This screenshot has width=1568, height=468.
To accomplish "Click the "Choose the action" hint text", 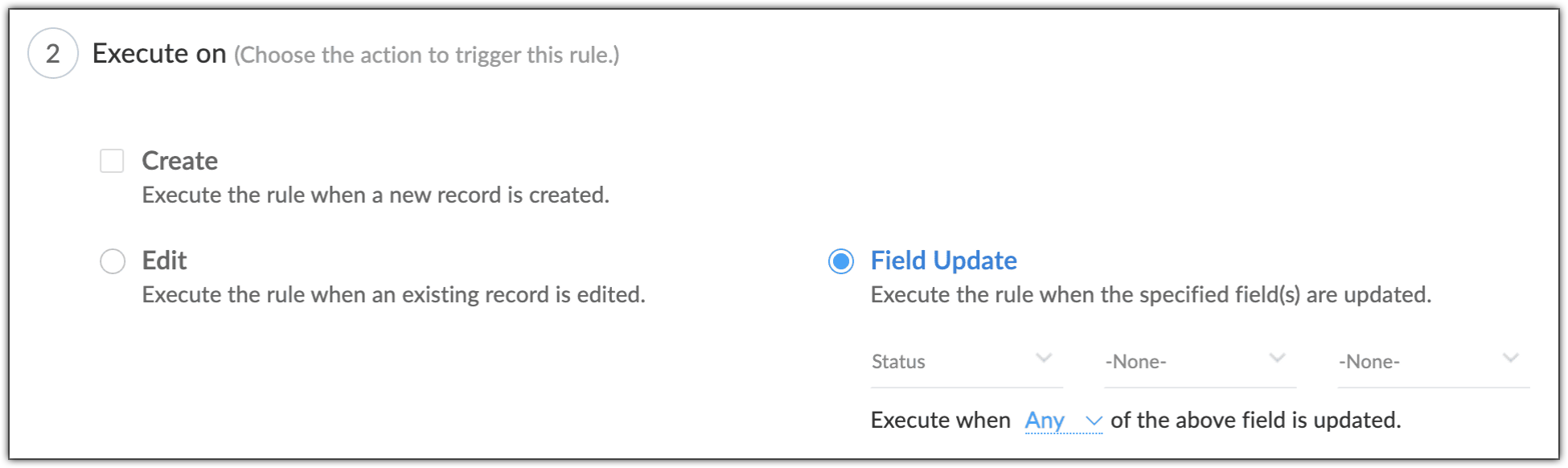I will (x=426, y=55).
